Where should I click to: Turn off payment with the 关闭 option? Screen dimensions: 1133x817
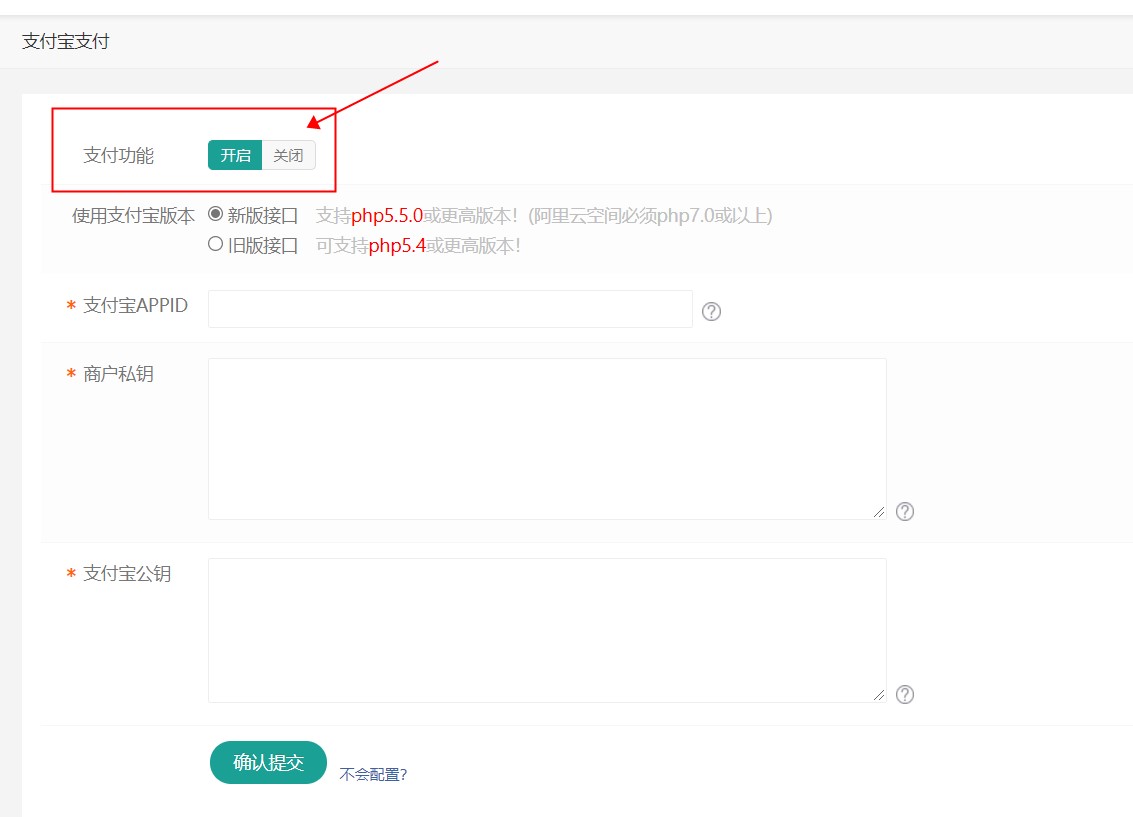[x=288, y=155]
